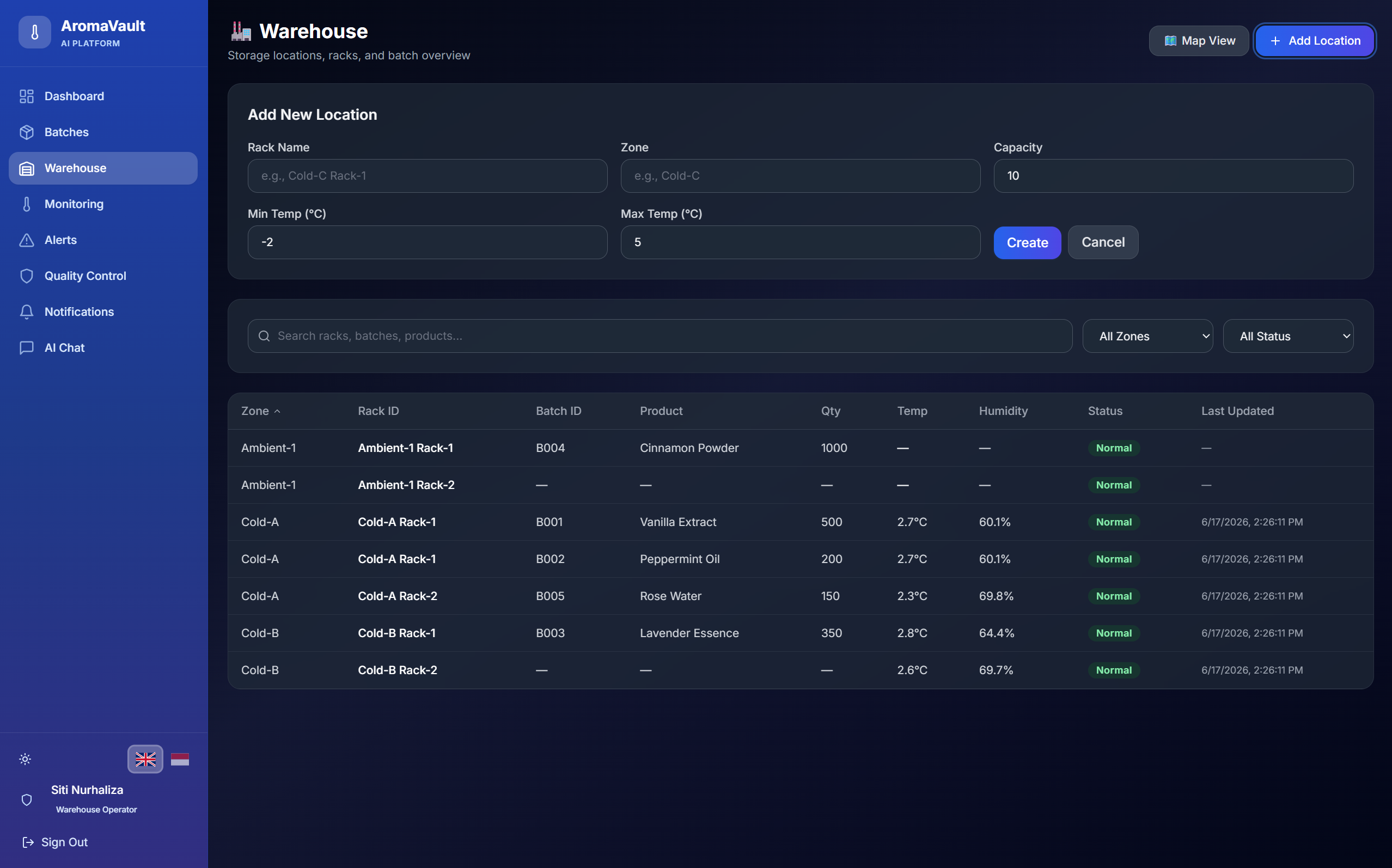Click the AromaVault thermometer logo icon

pos(34,32)
